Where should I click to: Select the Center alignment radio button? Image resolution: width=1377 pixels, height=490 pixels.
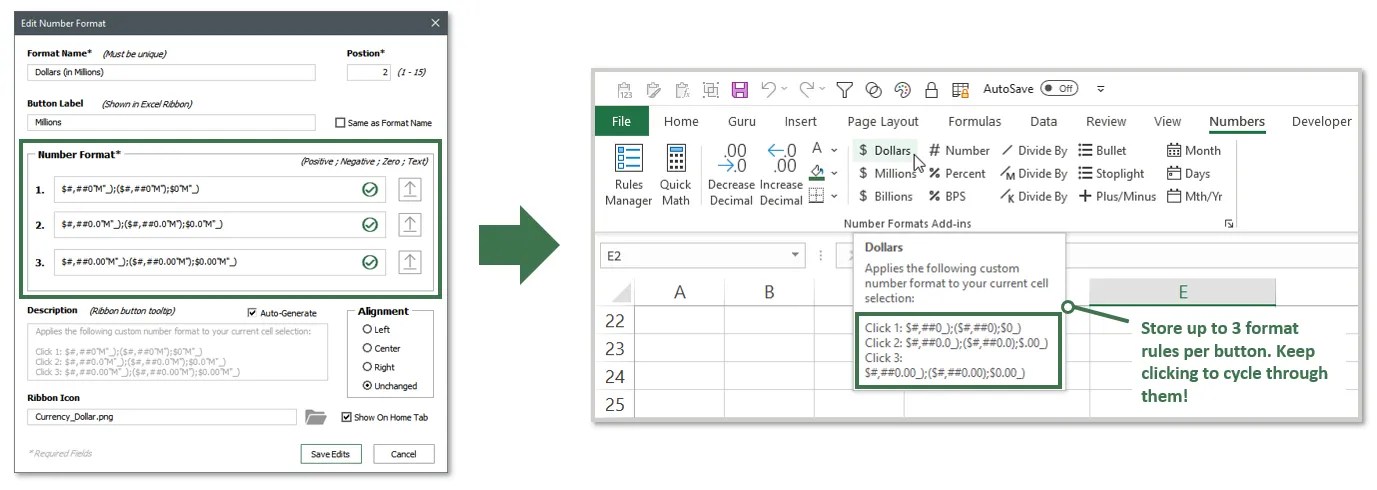(367, 348)
